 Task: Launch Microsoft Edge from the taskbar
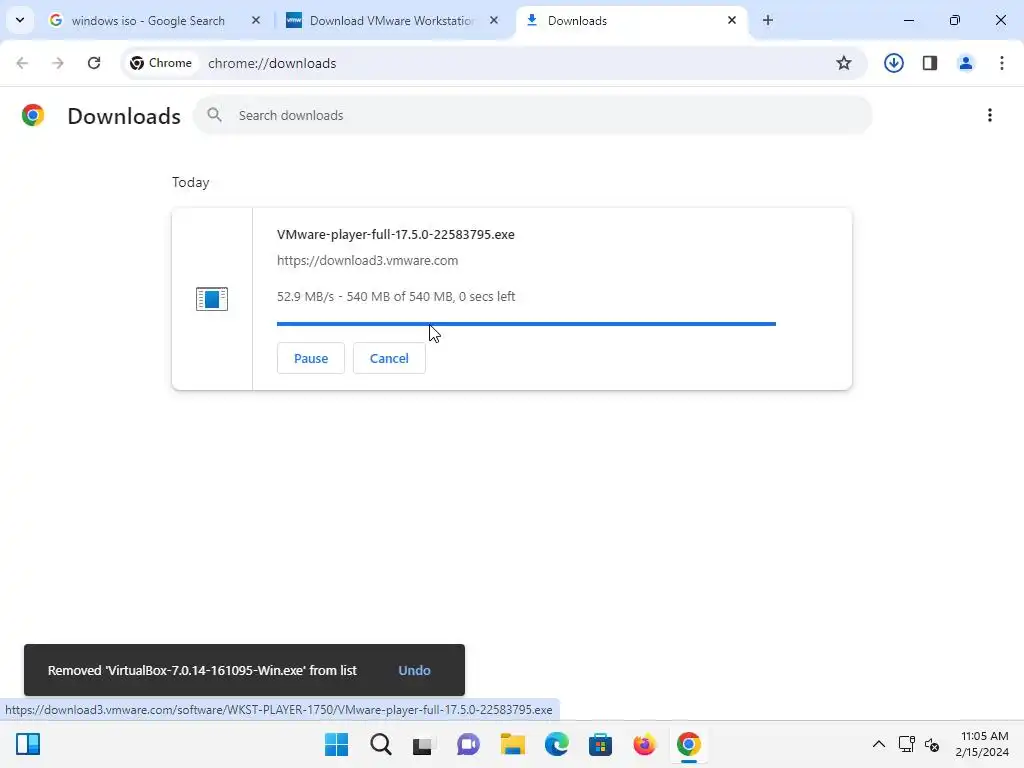[x=556, y=744]
